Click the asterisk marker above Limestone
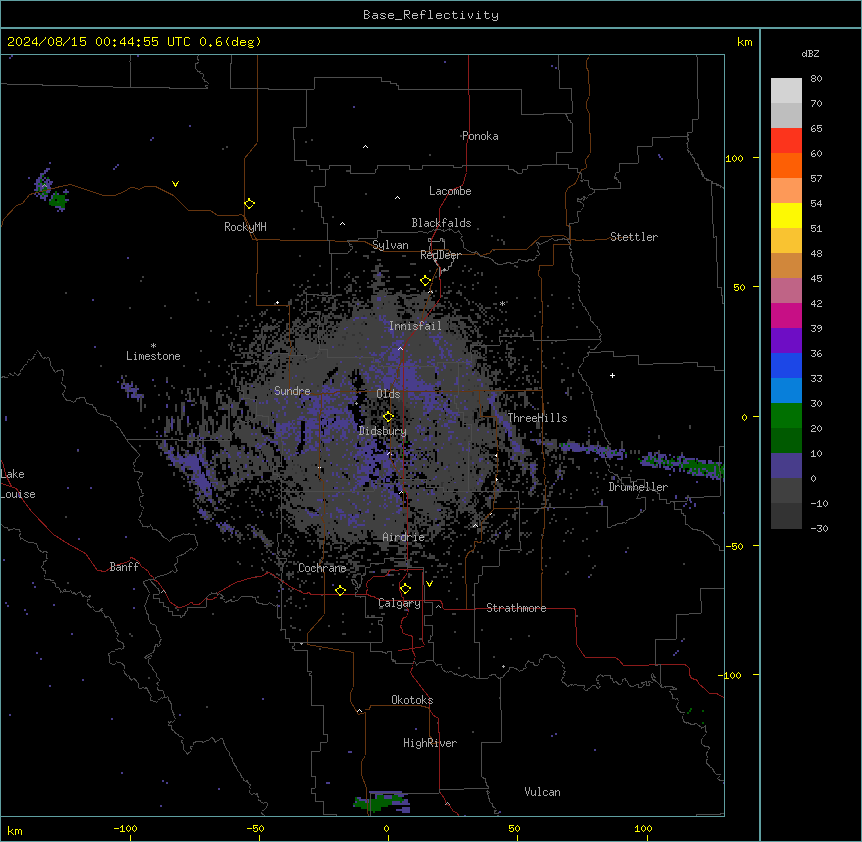Image resolution: width=862 pixels, height=842 pixels. click(153, 346)
